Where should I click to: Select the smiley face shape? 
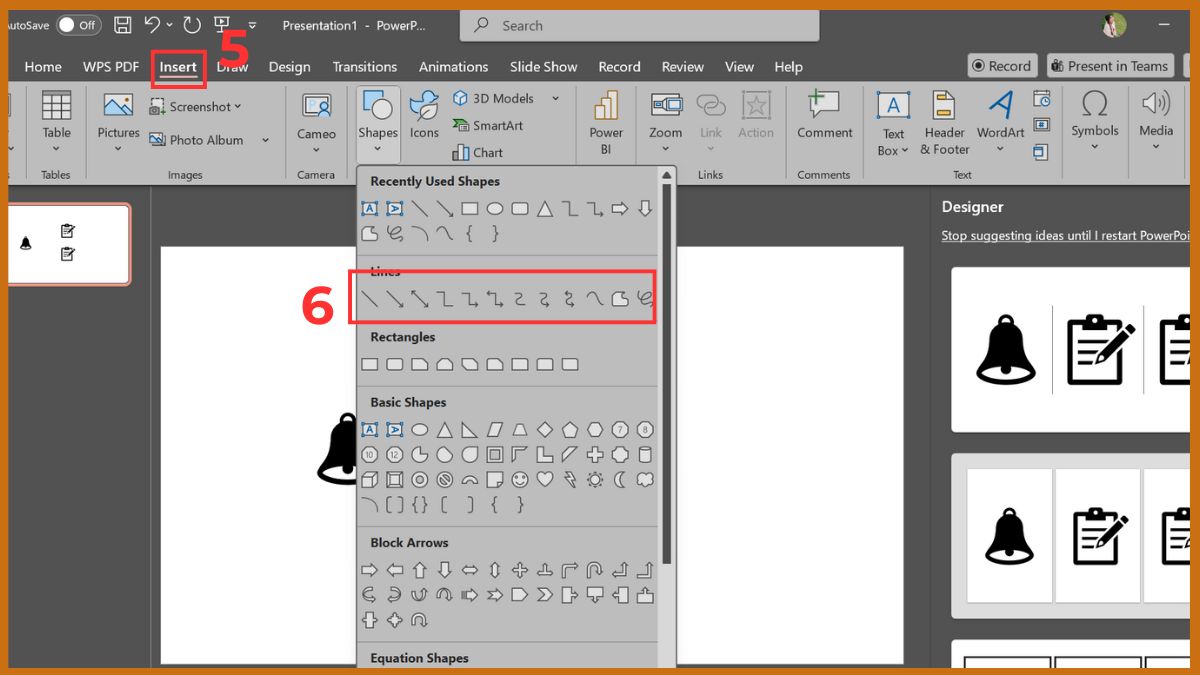click(x=520, y=480)
